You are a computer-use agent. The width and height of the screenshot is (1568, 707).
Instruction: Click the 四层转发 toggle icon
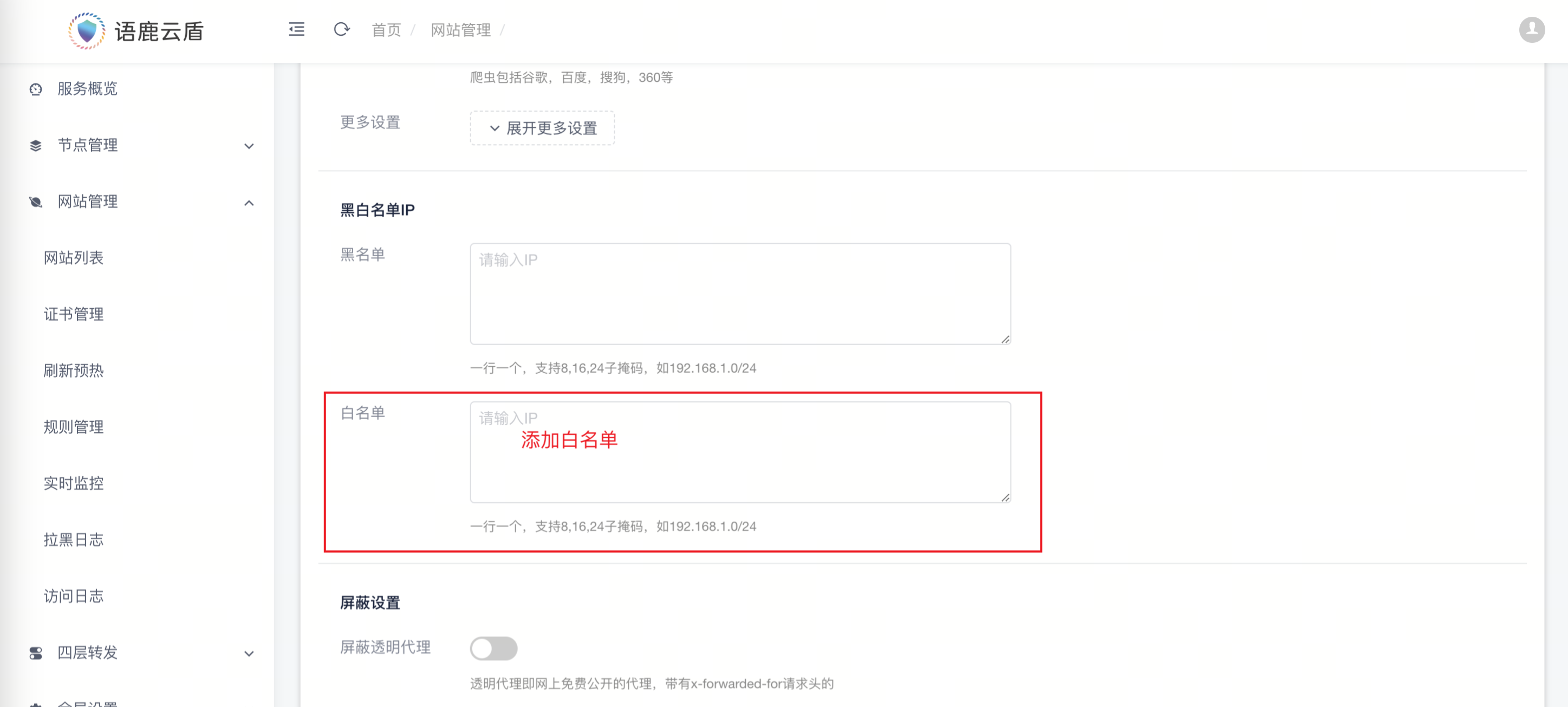coord(36,653)
